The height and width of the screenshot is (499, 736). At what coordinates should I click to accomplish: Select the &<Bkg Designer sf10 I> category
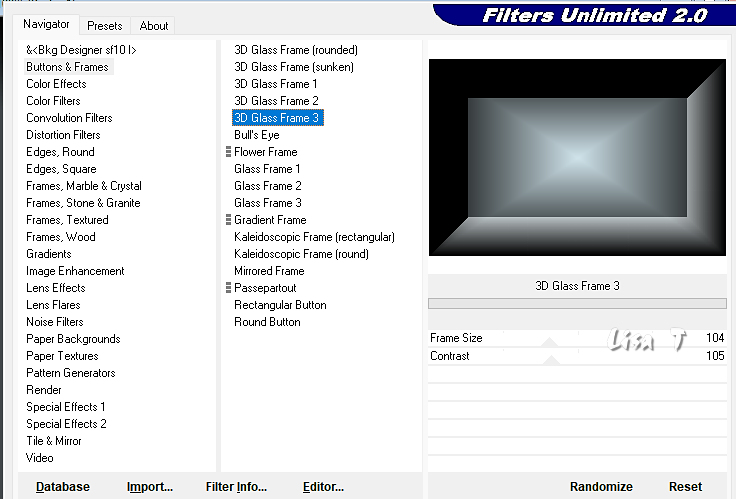click(81, 50)
